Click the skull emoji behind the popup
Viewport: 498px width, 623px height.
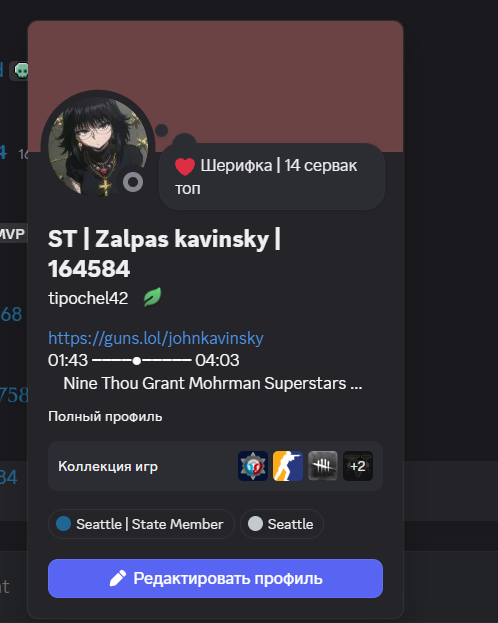click(21, 71)
